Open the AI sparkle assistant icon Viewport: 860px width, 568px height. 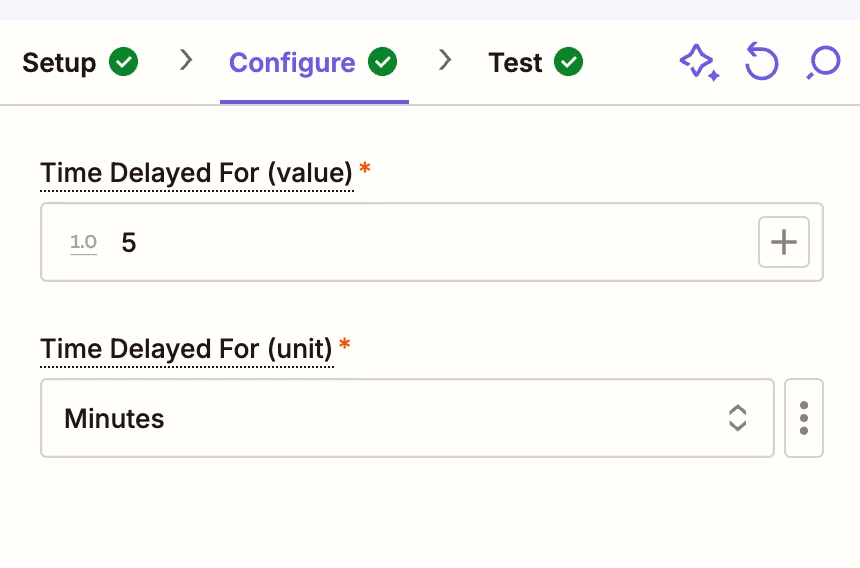point(699,62)
